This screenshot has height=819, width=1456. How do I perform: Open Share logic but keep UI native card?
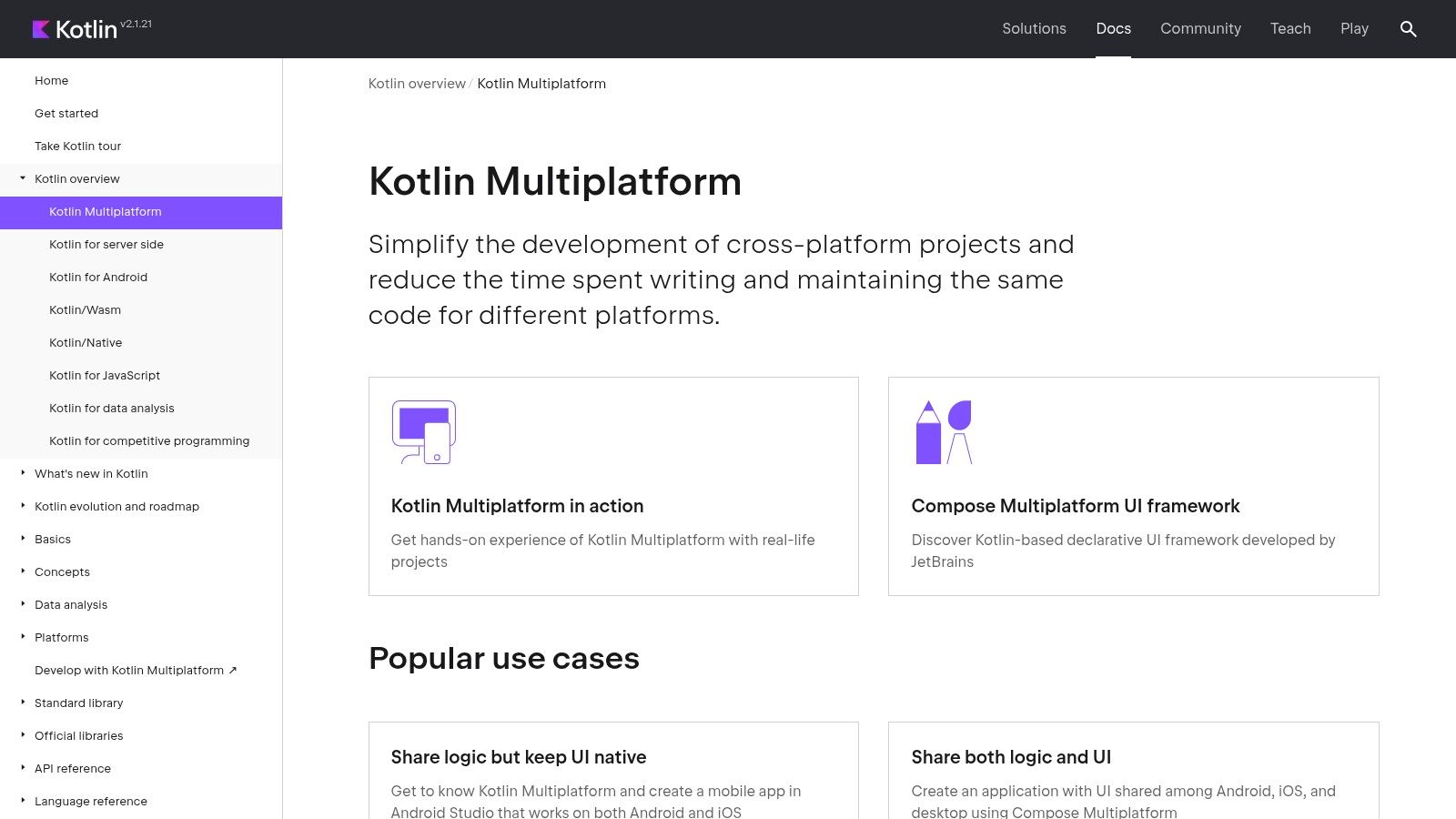point(613,771)
